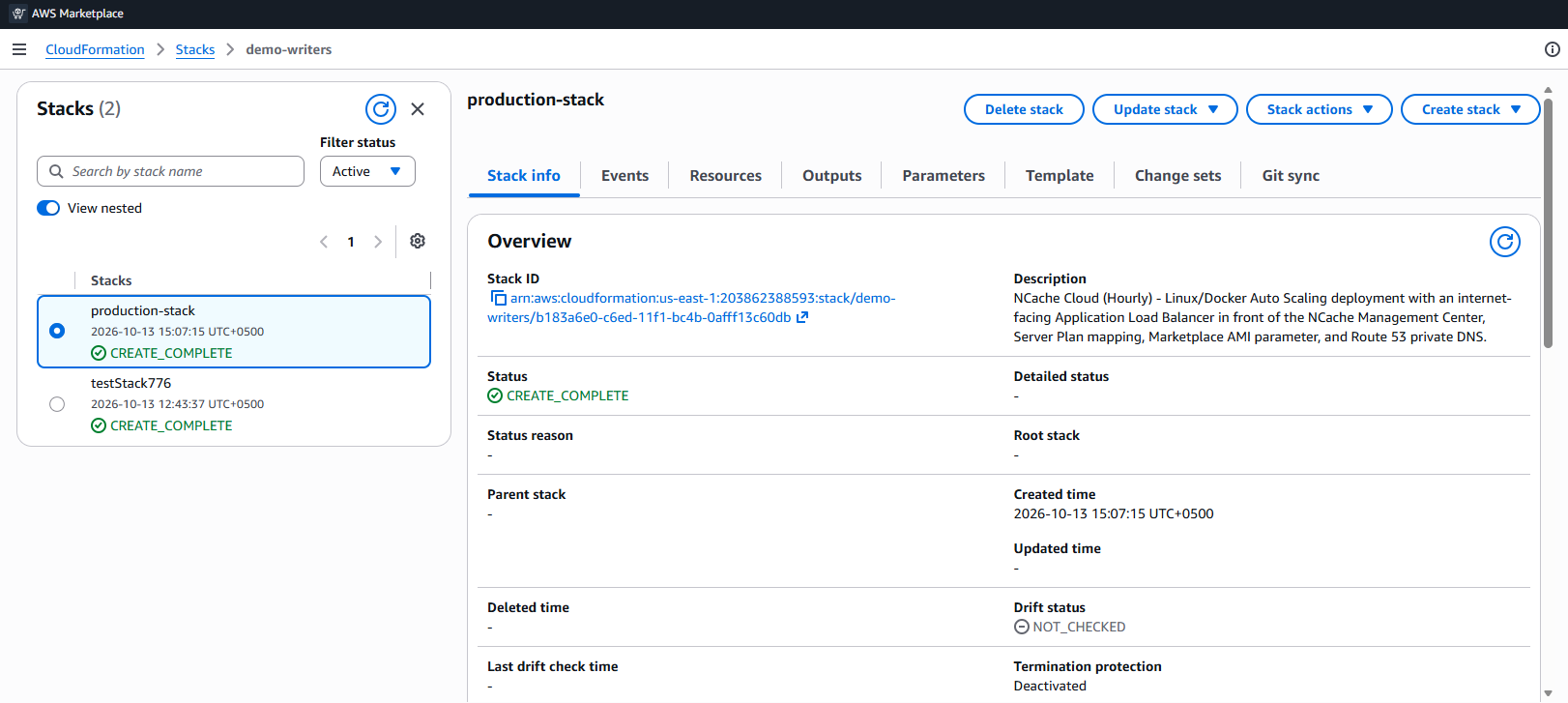Close the Stacks side panel
1568x703 pixels.
point(418,109)
